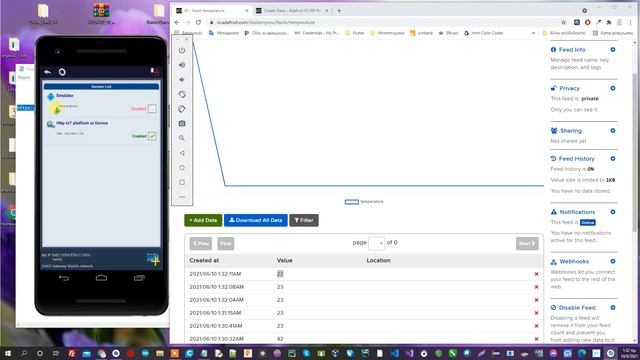Click the Prev page button
Image resolution: width=640 pixels, height=360 pixels.
tap(201, 244)
